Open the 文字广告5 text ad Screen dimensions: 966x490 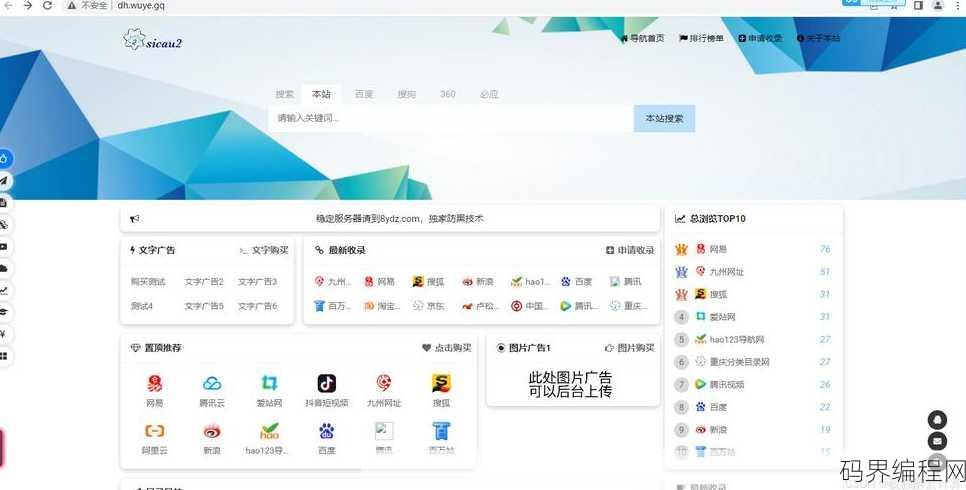coord(204,306)
